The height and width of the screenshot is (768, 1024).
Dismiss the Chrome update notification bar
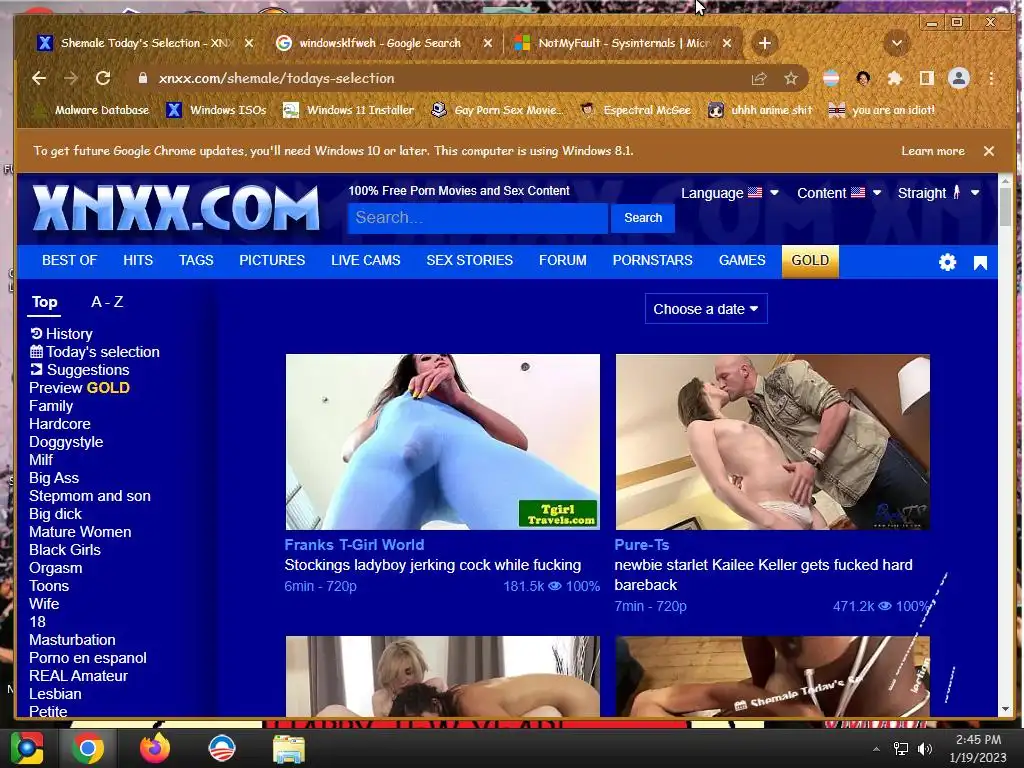989,151
